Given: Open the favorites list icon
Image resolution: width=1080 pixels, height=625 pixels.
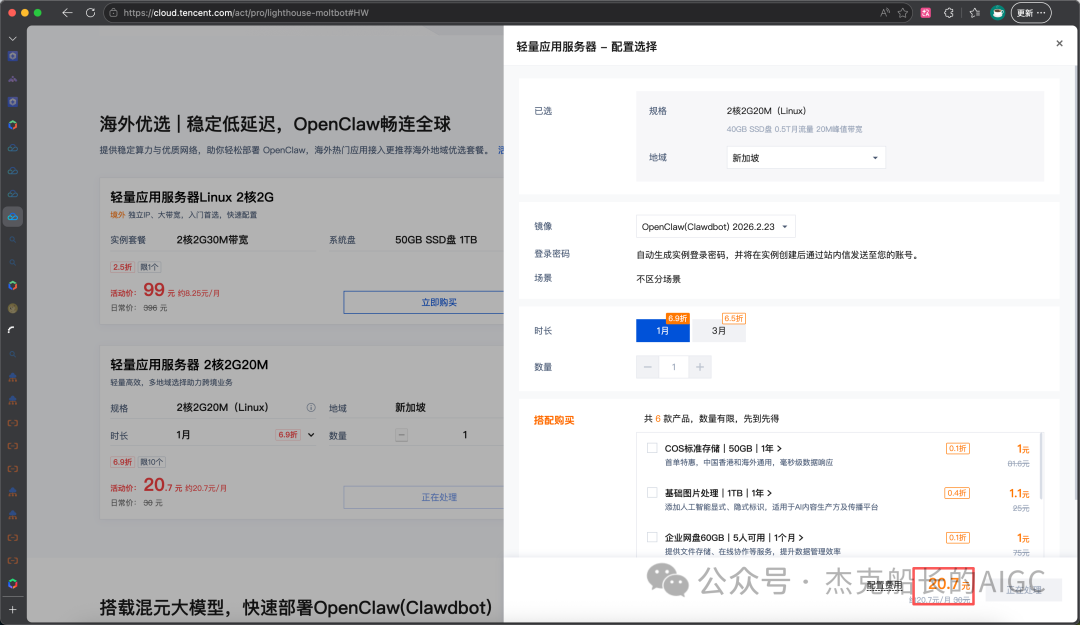Looking at the screenshot, I should tap(974, 12).
